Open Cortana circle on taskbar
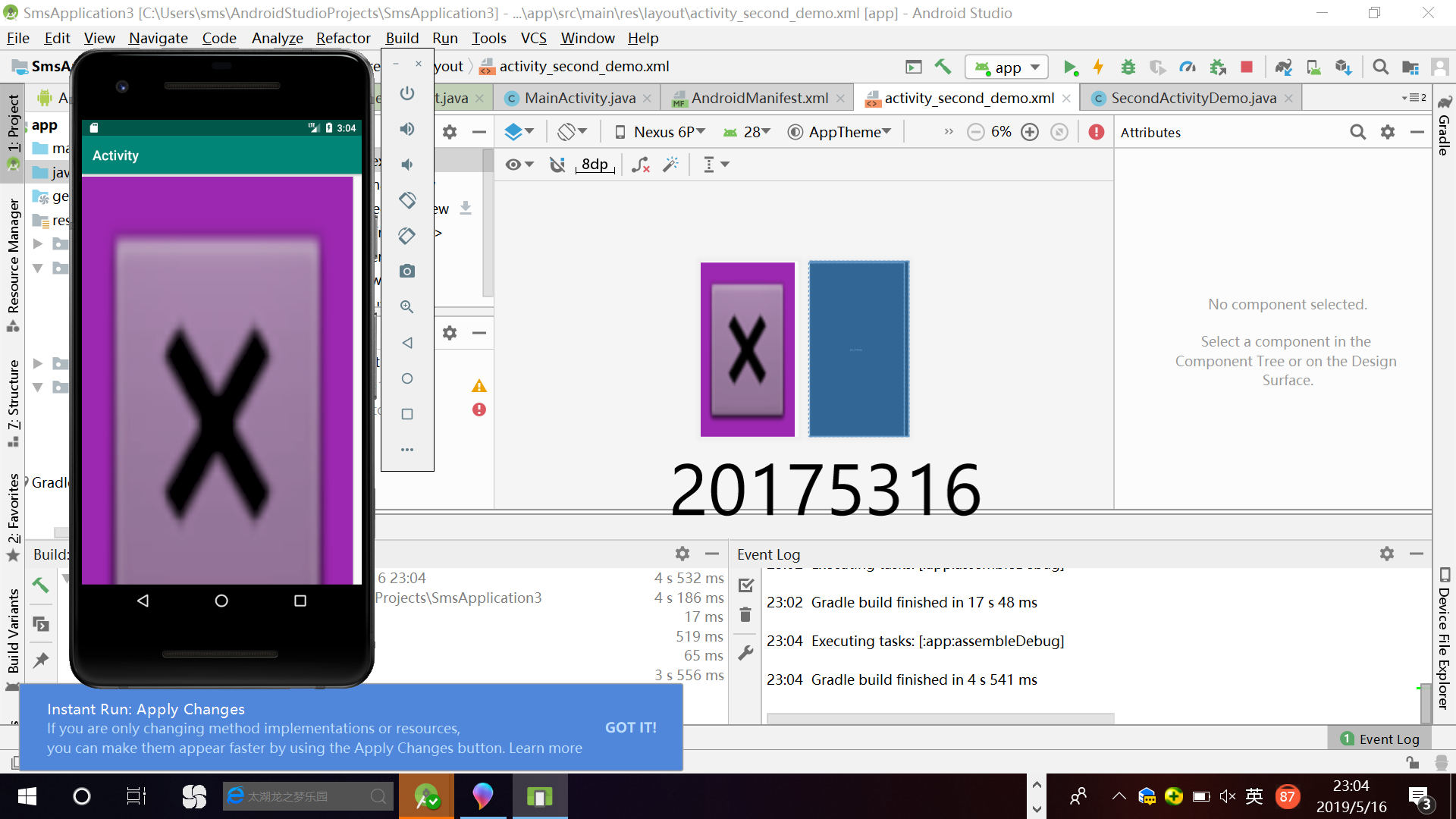 click(81, 796)
